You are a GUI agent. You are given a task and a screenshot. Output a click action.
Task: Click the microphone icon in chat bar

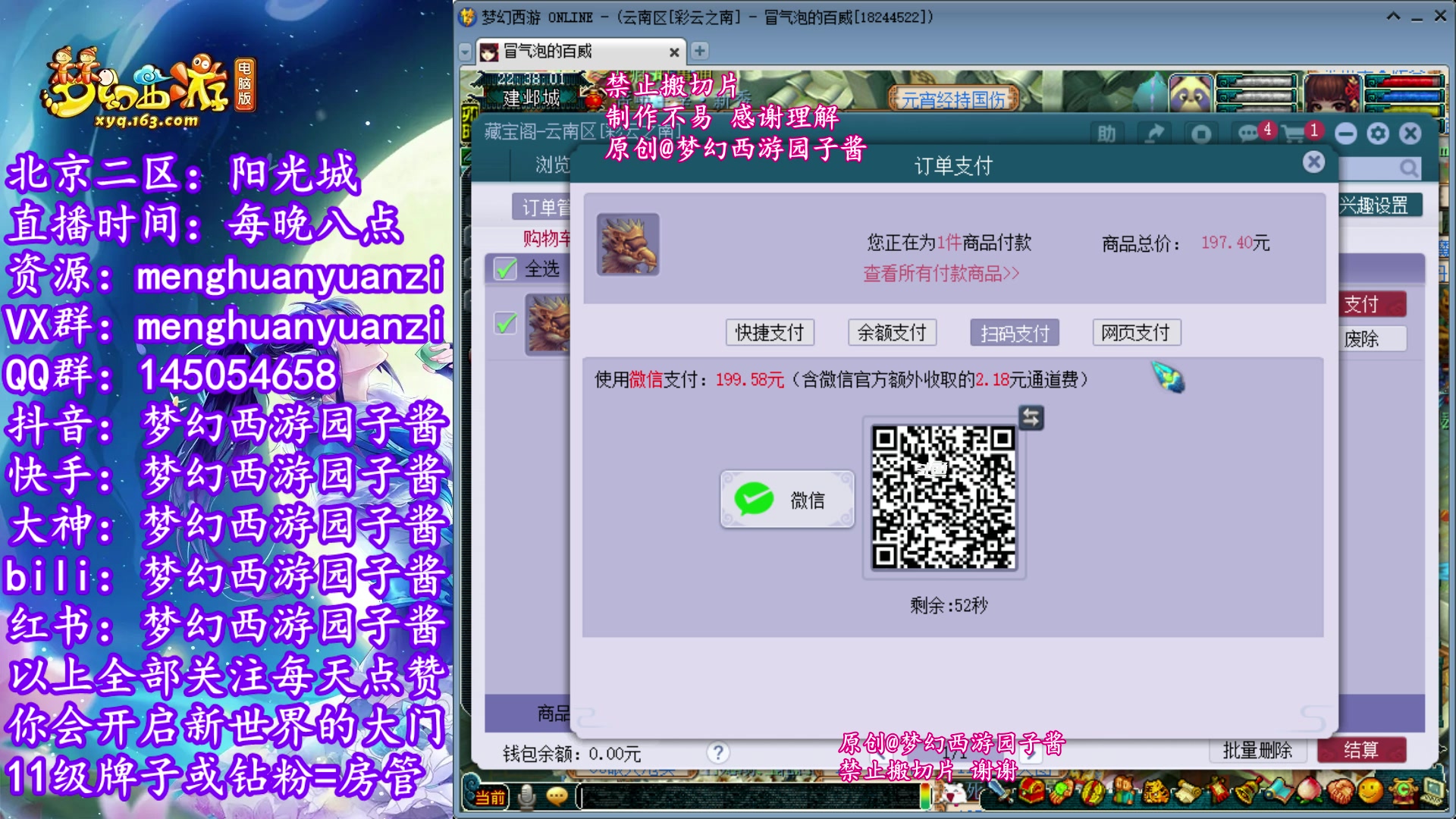tap(527, 796)
